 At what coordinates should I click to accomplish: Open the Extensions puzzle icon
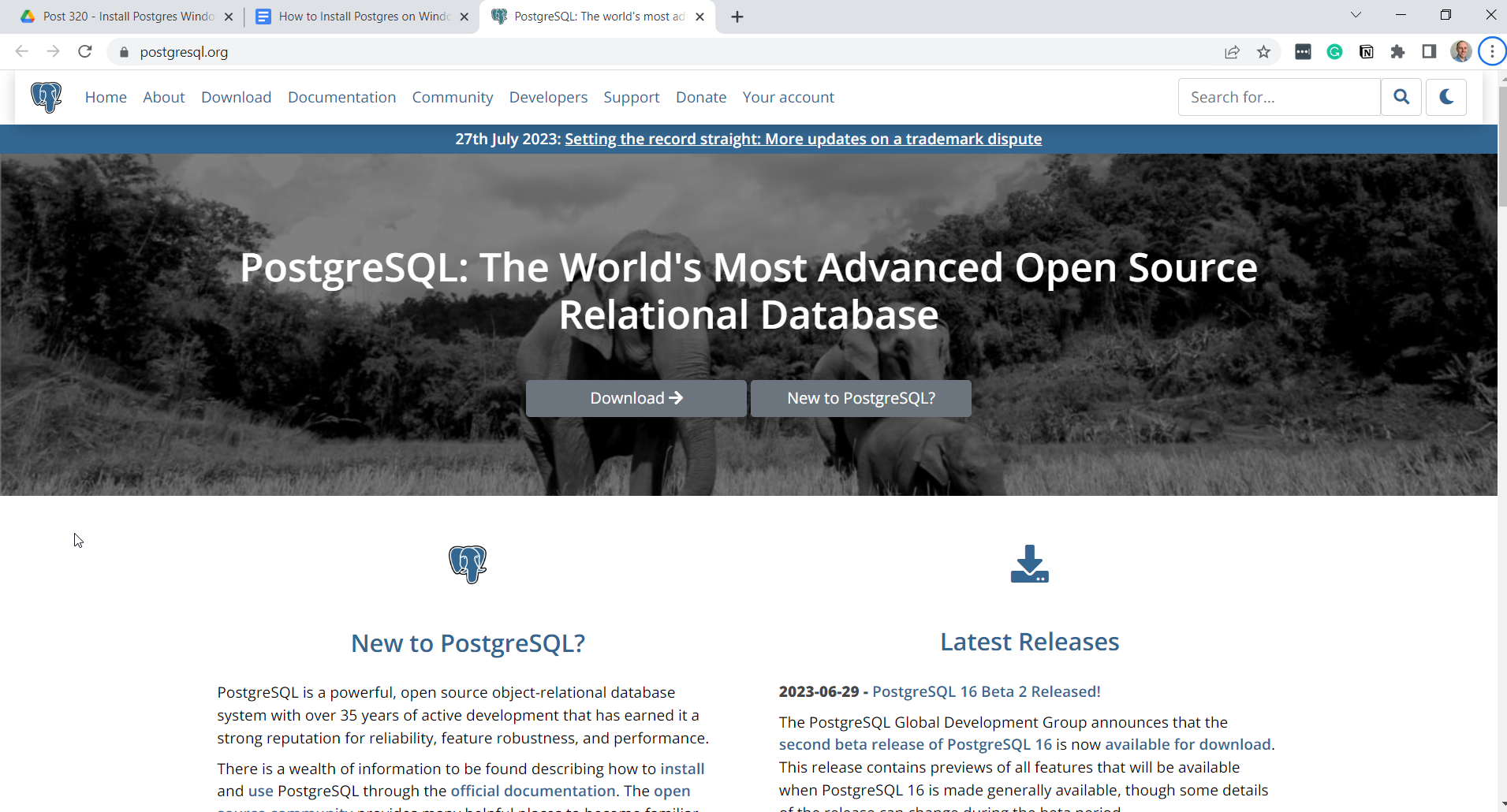click(1397, 52)
